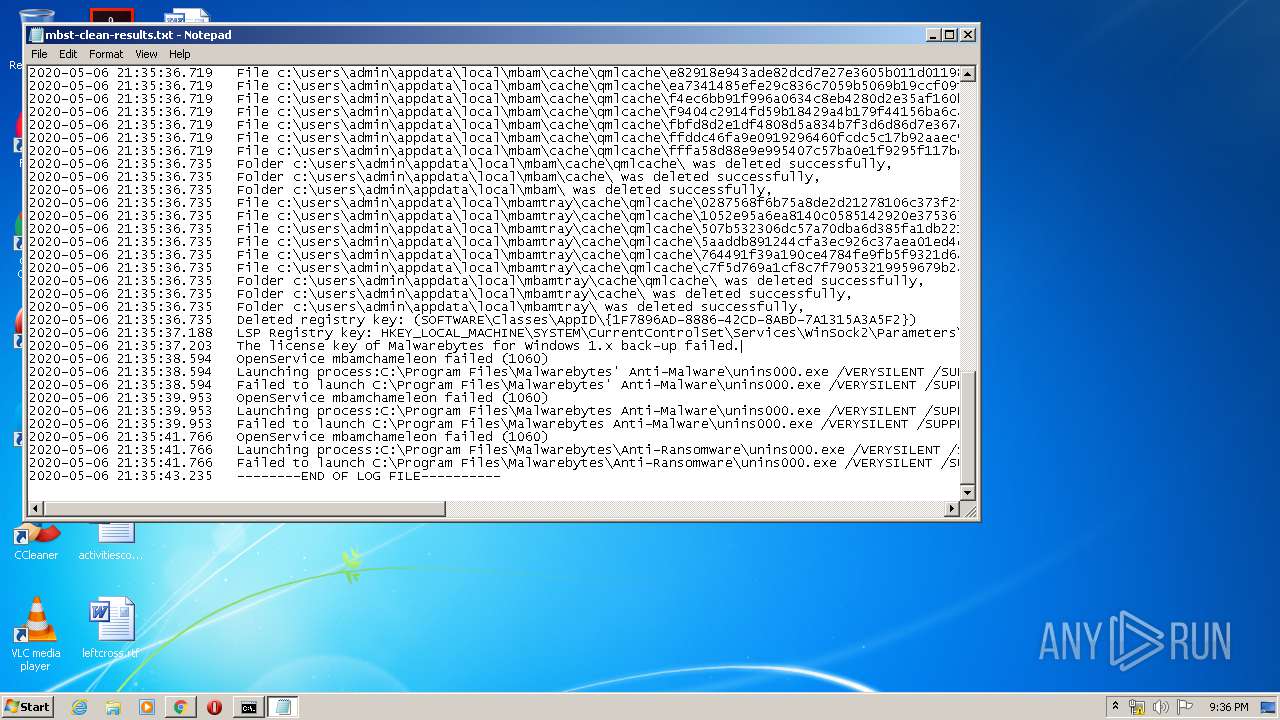Open the Format menu in Notepad
1280x720 pixels.
point(106,54)
